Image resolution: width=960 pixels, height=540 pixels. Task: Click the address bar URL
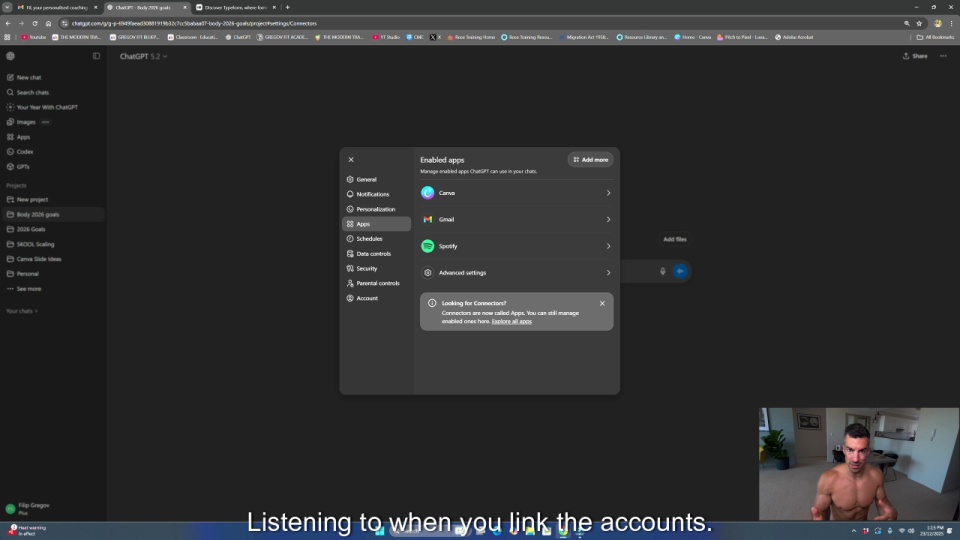click(194, 23)
